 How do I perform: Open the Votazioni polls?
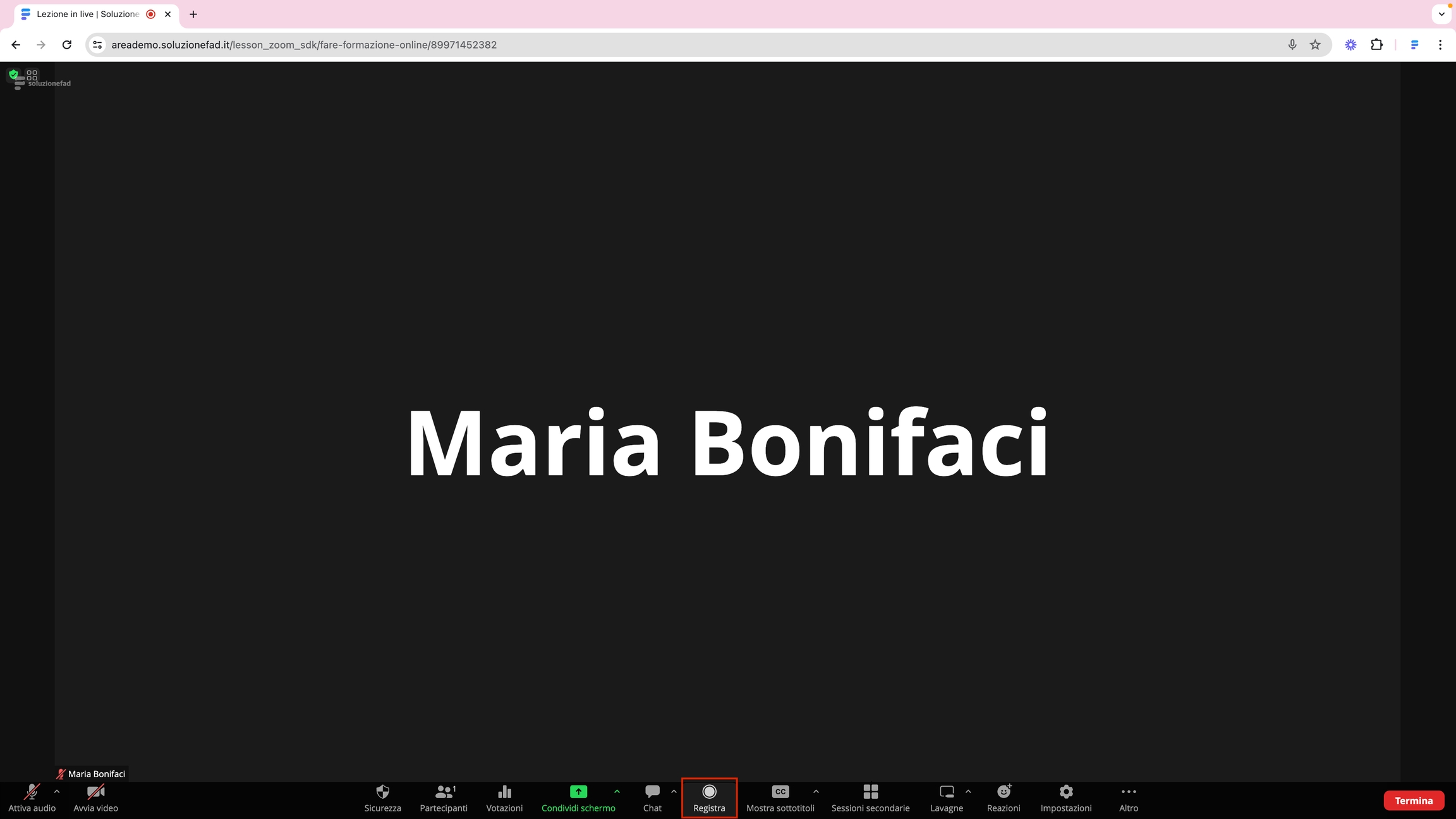[x=504, y=798]
